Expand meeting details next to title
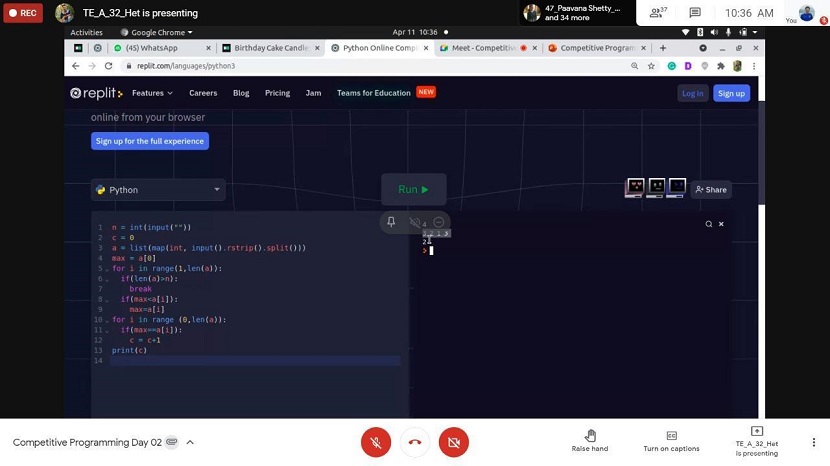Viewport: 830px width, 466px height. pos(190,442)
